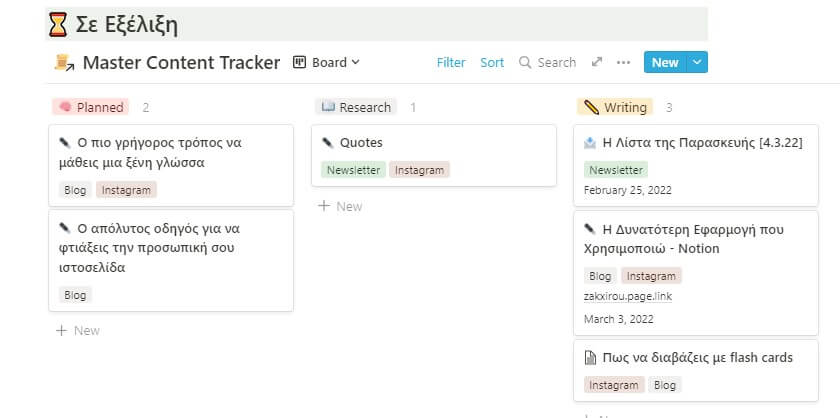The height and width of the screenshot is (418, 840).
Task: Click plus icon to add card under Planned
Action: (x=62, y=330)
